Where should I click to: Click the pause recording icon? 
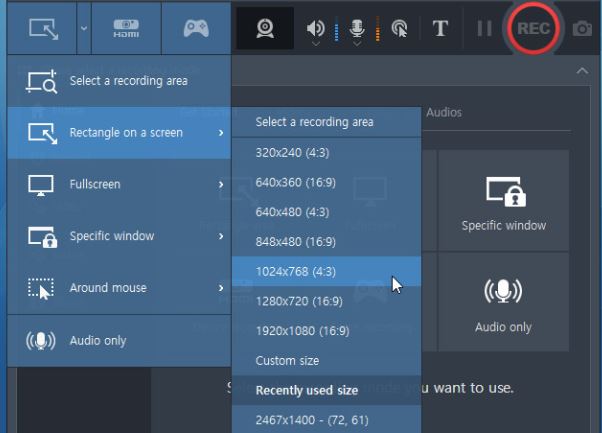coord(484,28)
